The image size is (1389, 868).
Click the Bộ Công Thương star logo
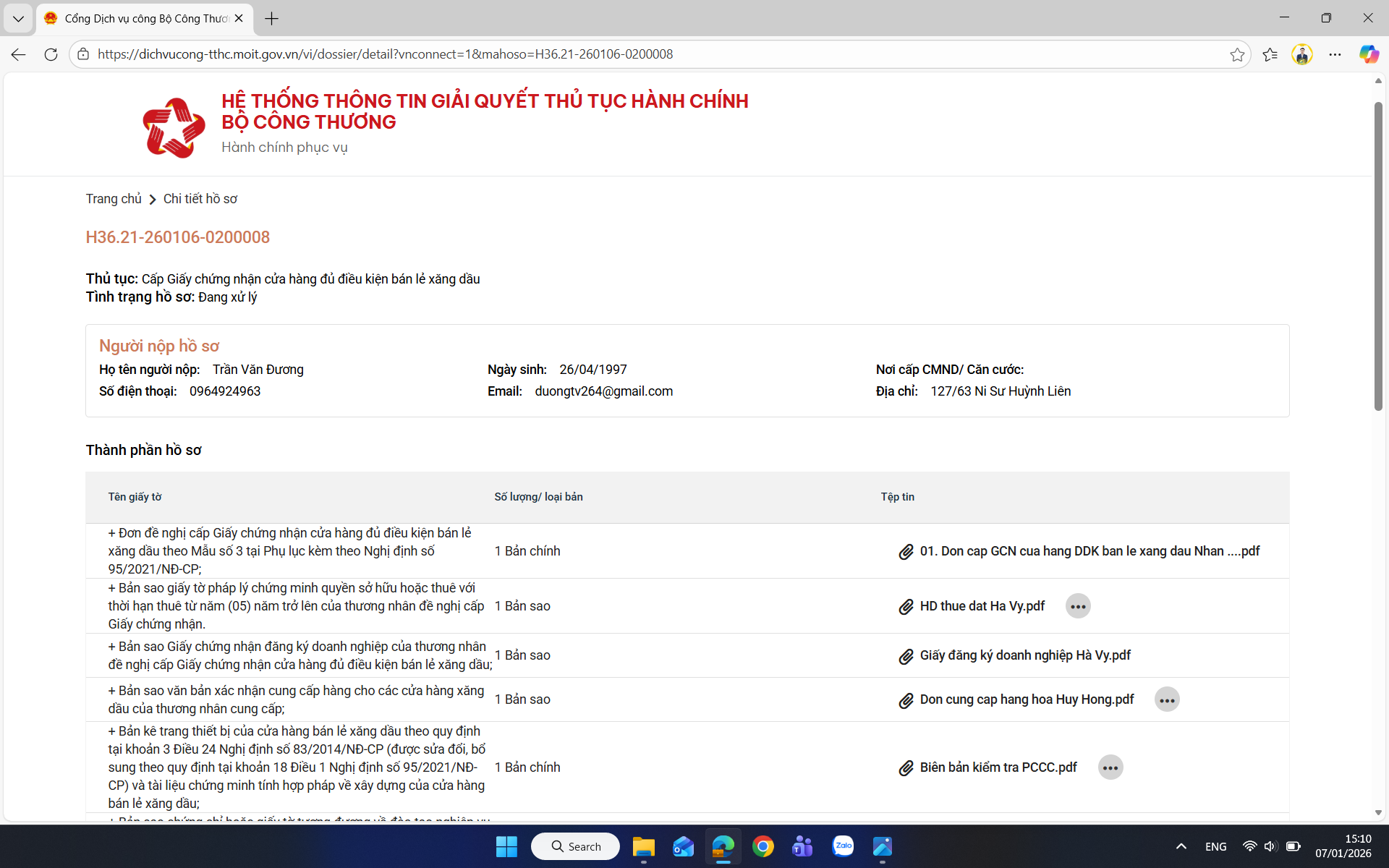point(174,127)
